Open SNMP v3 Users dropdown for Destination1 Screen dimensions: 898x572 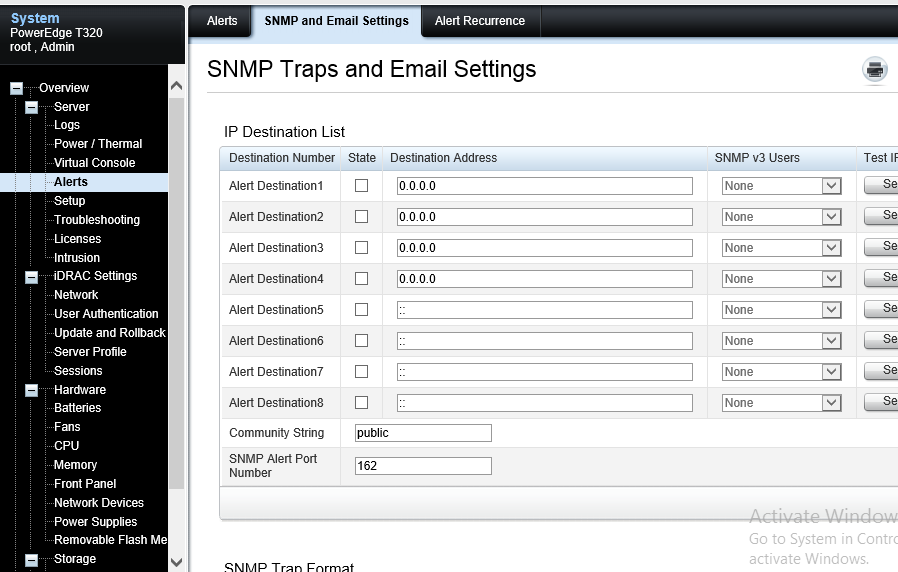coord(781,186)
